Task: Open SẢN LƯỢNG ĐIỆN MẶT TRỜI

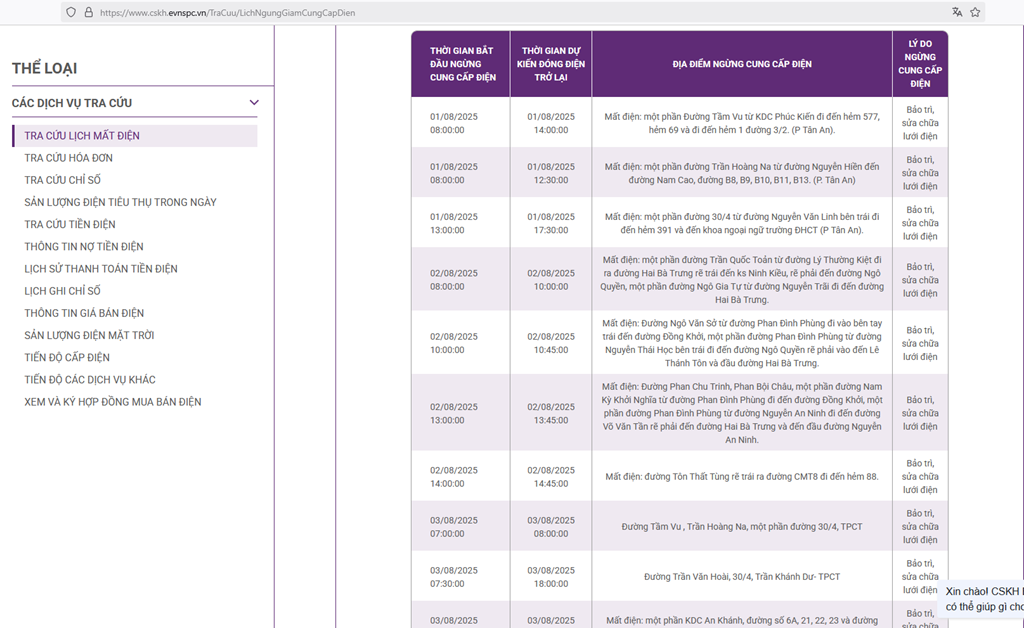Action: [x=89, y=335]
